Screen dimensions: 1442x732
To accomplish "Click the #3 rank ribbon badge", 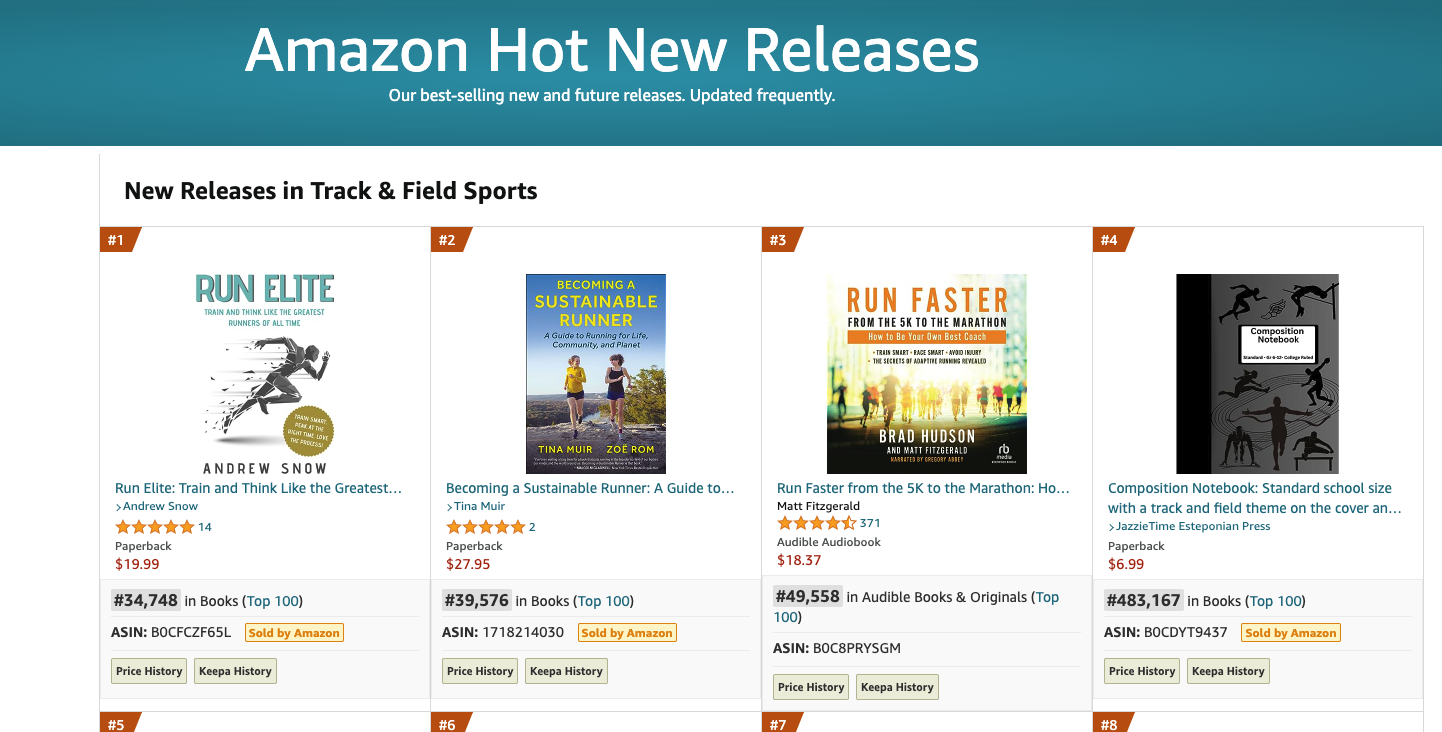I will pyautogui.click(x=781, y=239).
